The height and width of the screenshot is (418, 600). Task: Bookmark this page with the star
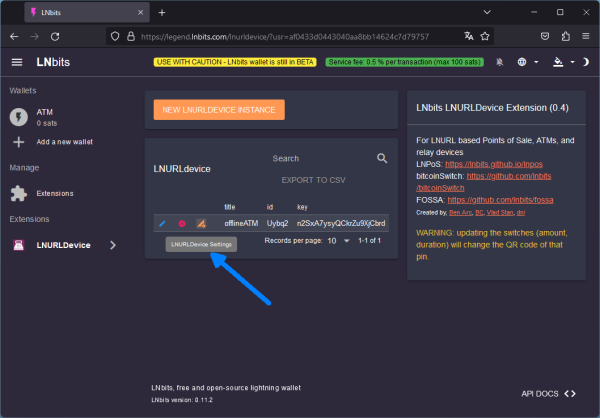coord(485,36)
